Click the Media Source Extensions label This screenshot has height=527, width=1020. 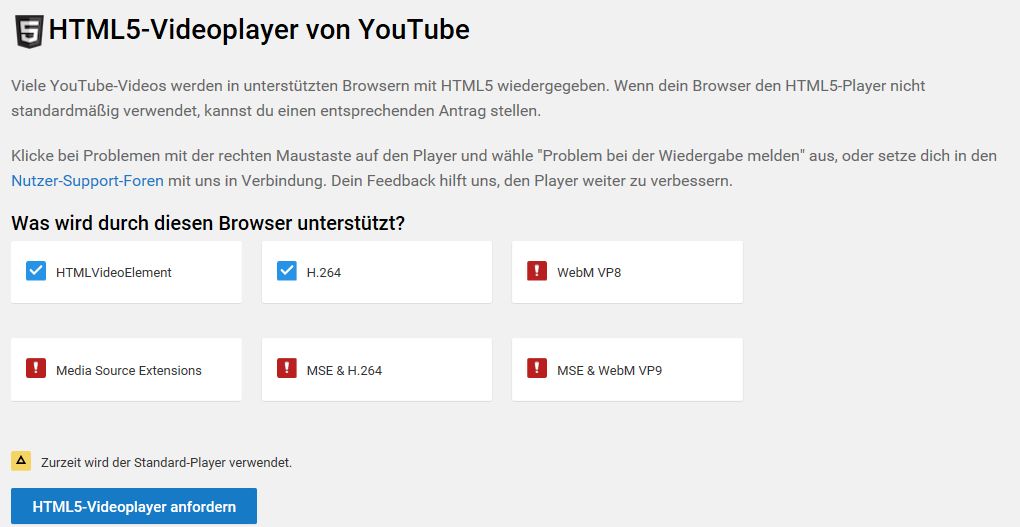tap(129, 371)
